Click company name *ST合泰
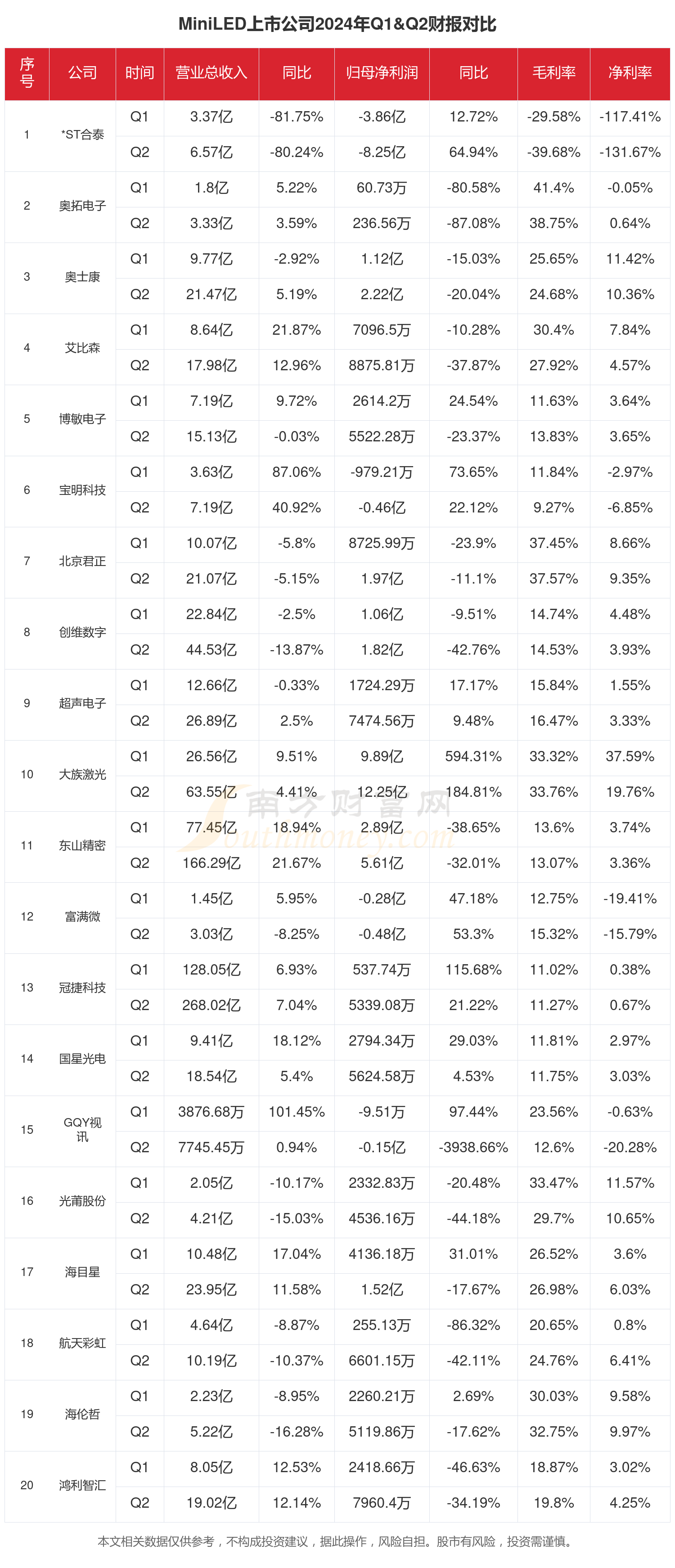 click(x=82, y=135)
